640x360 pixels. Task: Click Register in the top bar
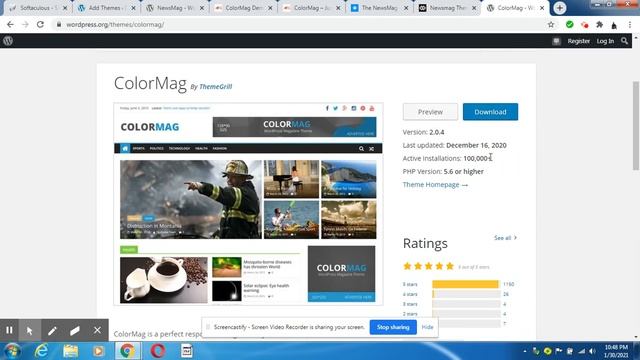(578, 41)
